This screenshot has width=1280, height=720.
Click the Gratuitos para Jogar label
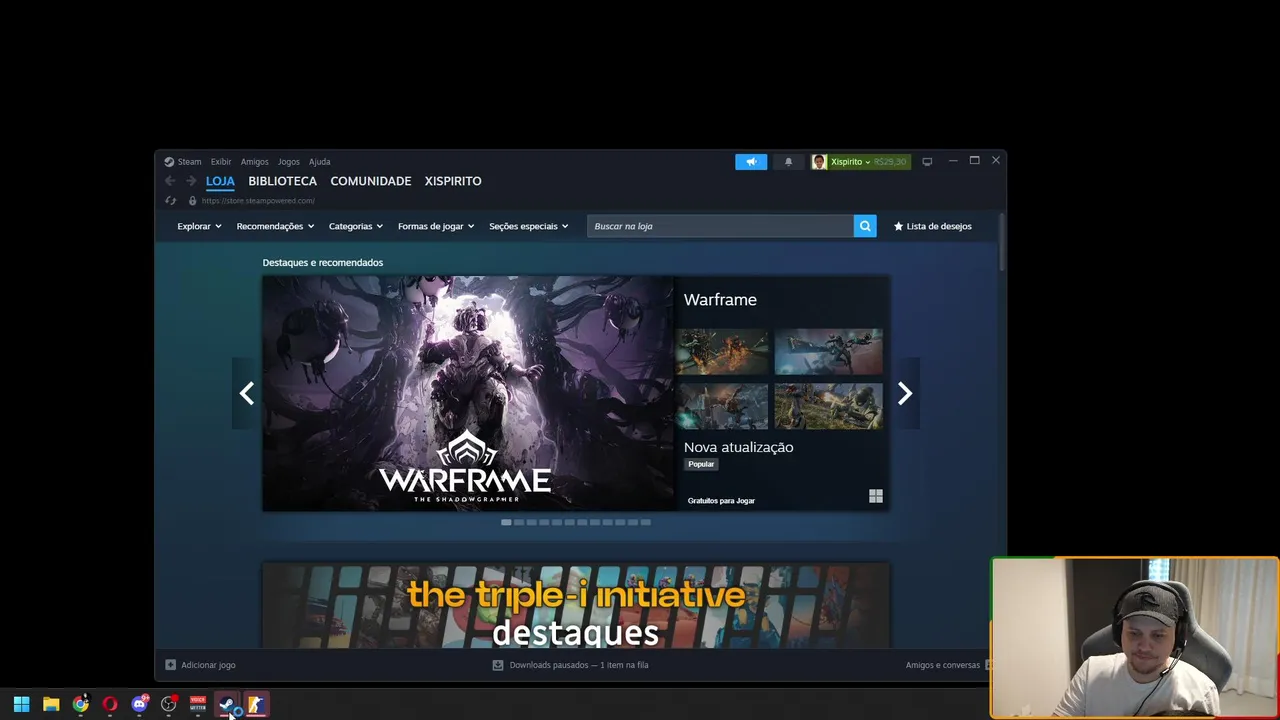tap(721, 501)
